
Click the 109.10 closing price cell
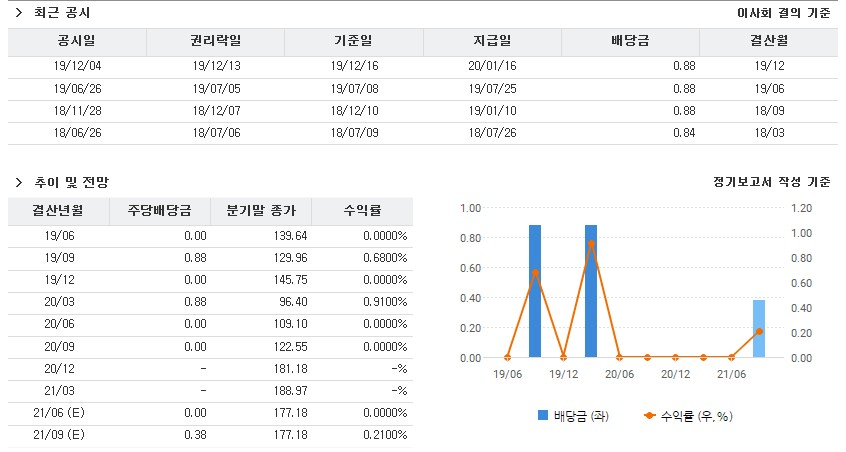point(290,325)
